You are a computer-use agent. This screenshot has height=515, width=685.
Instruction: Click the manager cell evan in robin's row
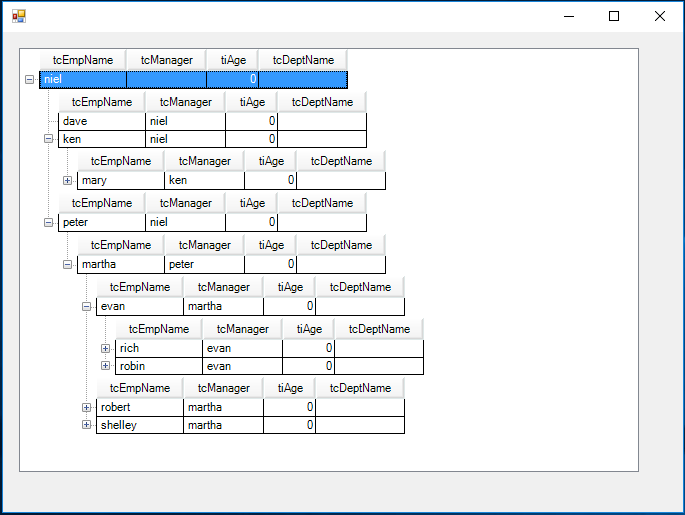[242, 366]
